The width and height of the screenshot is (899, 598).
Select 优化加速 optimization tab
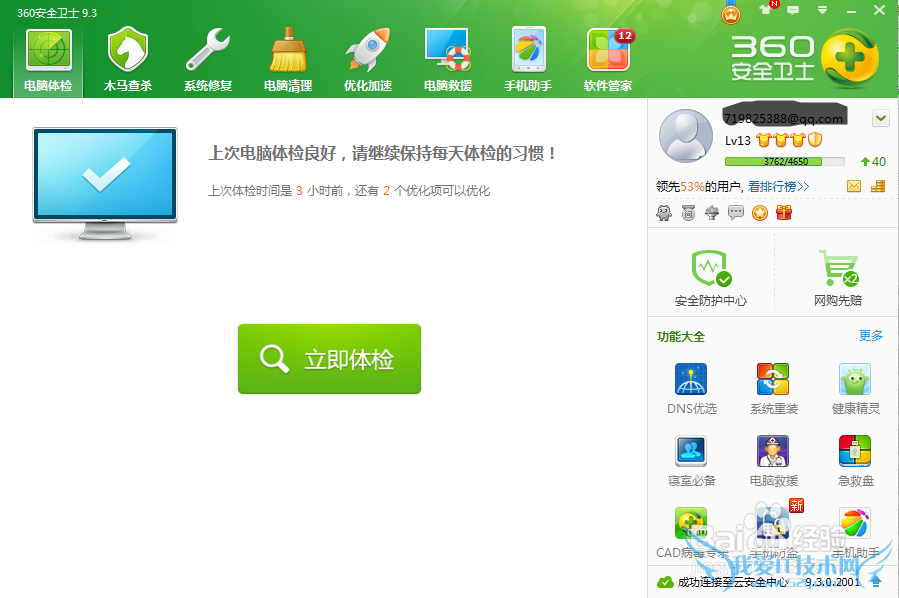368,60
